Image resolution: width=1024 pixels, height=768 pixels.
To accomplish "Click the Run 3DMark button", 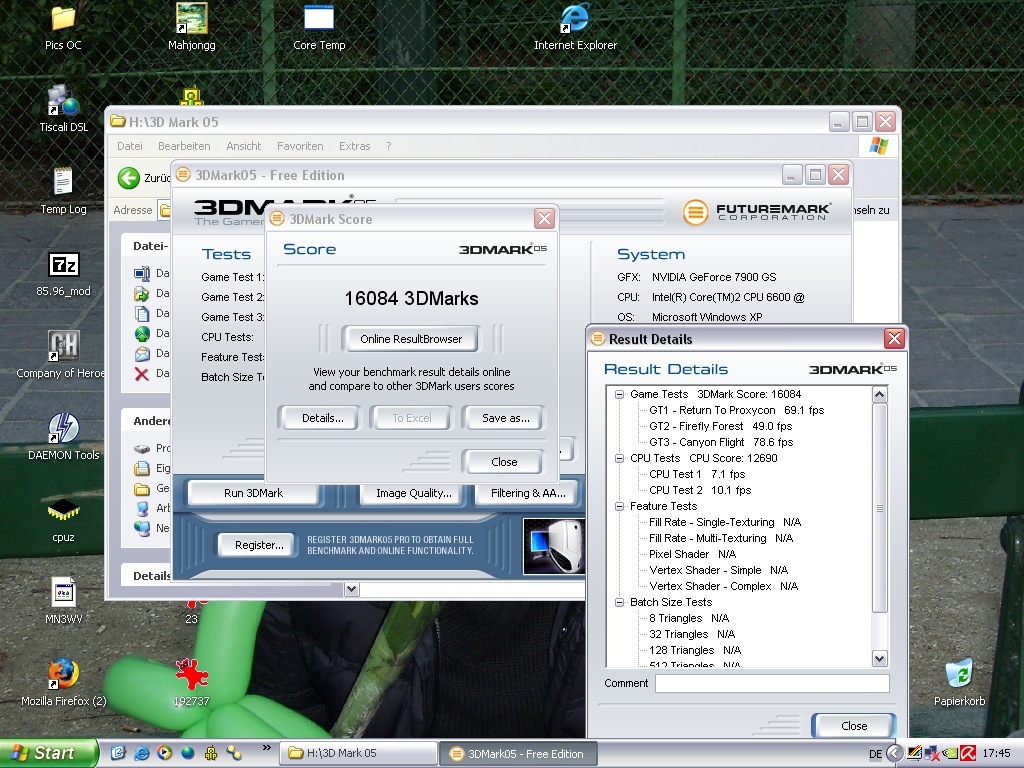I will [254, 493].
